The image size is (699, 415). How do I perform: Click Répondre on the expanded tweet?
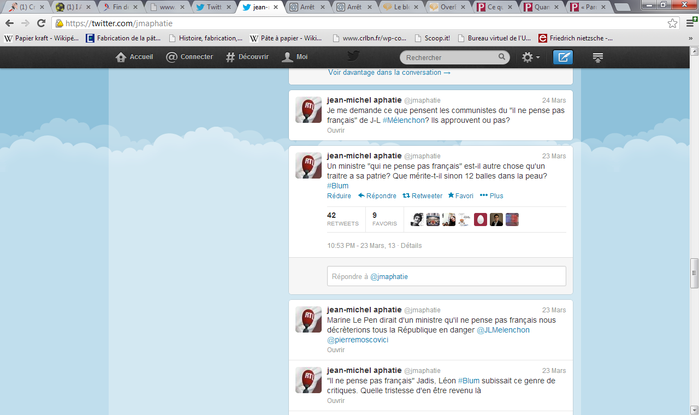click(377, 196)
